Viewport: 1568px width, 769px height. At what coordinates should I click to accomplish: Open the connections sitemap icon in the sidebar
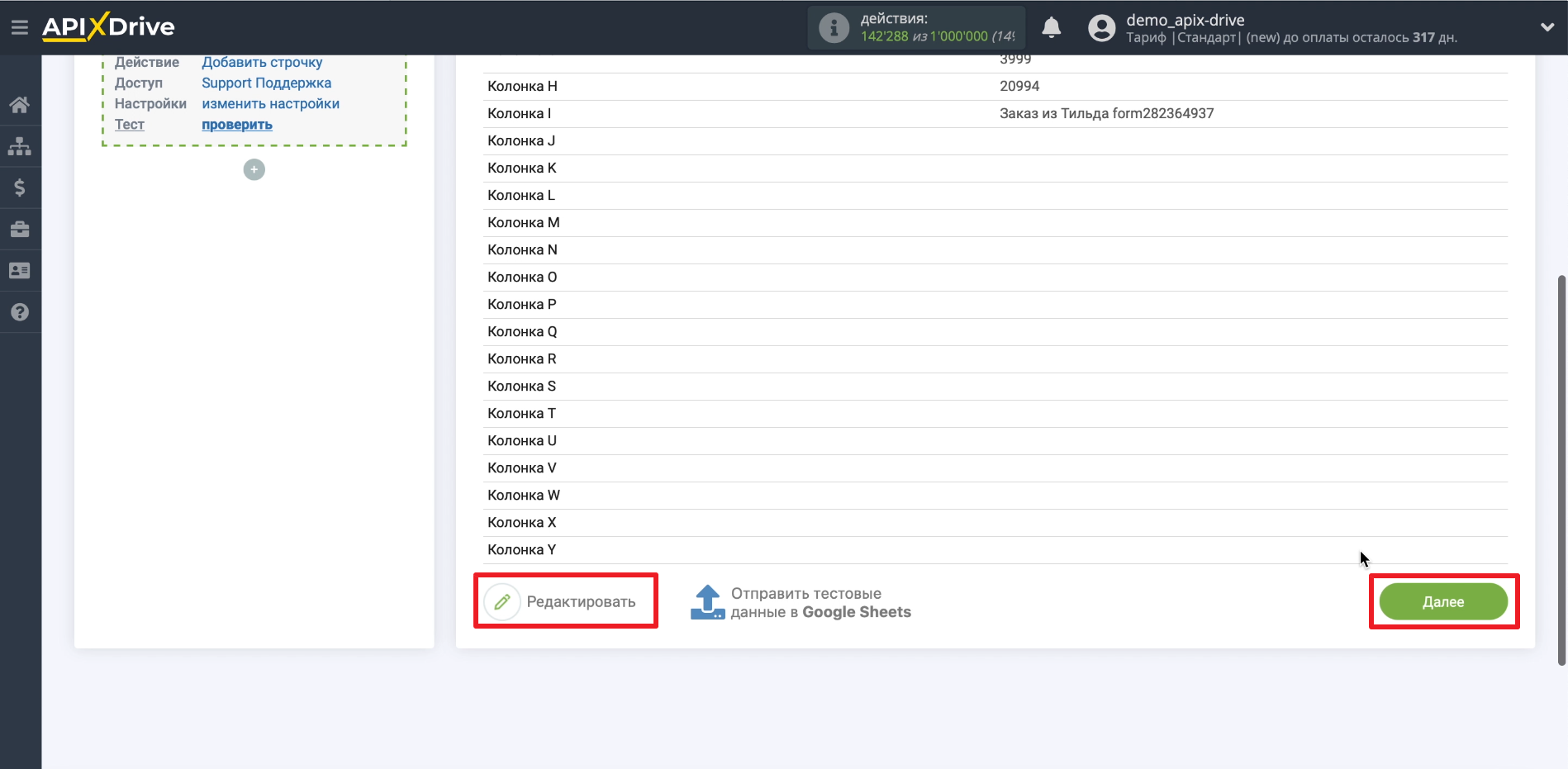[20, 146]
